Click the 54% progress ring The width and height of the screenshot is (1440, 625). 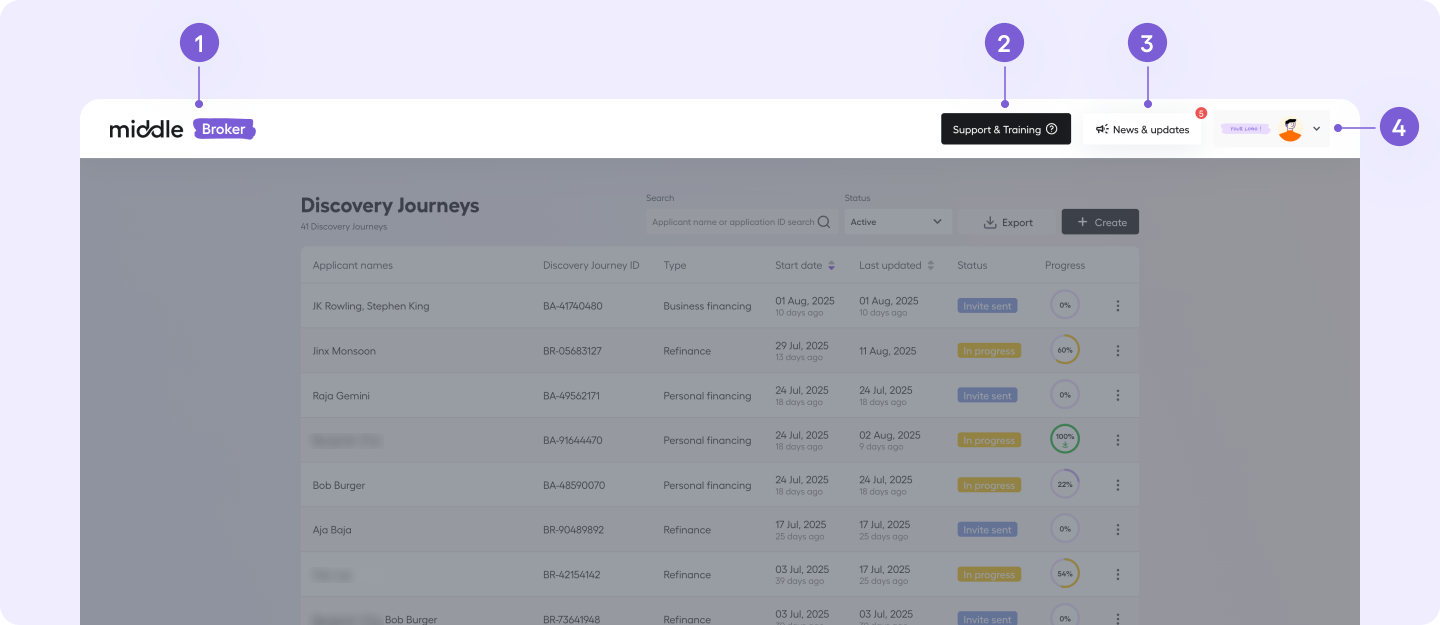pyautogui.click(x=1065, y=574)
